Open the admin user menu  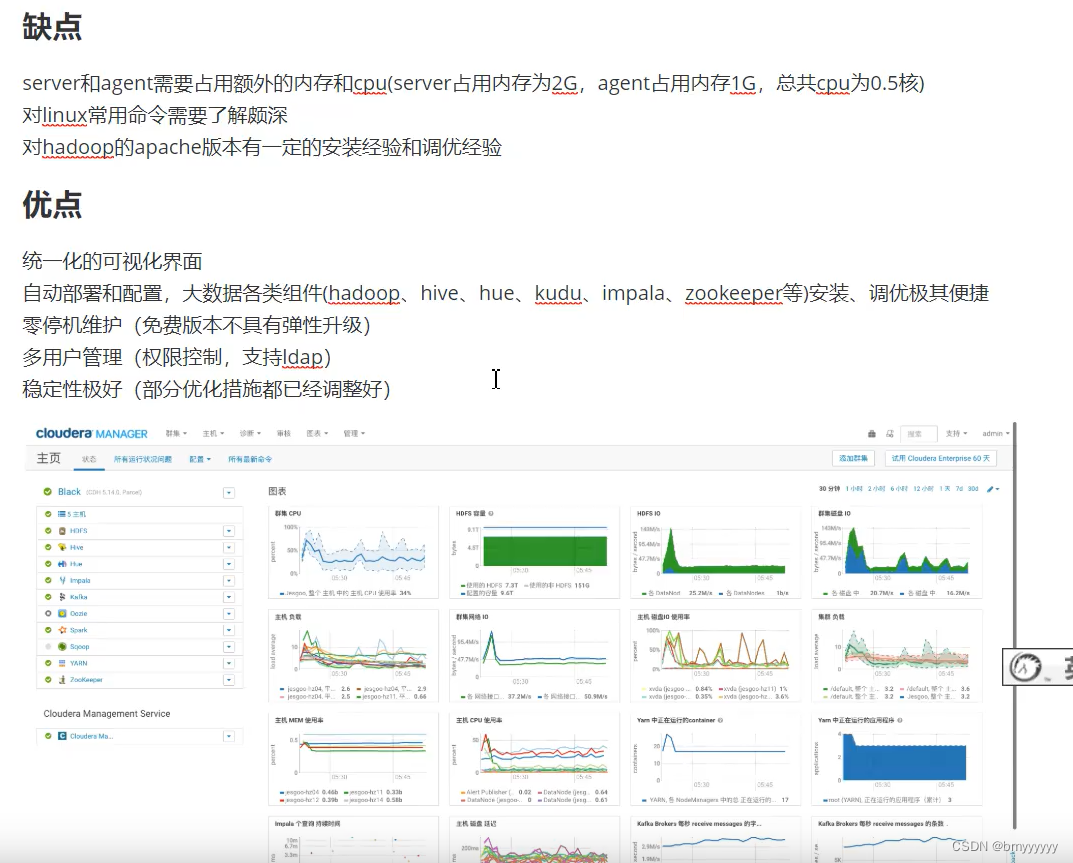pyautogui.click(x=996, y=434)
